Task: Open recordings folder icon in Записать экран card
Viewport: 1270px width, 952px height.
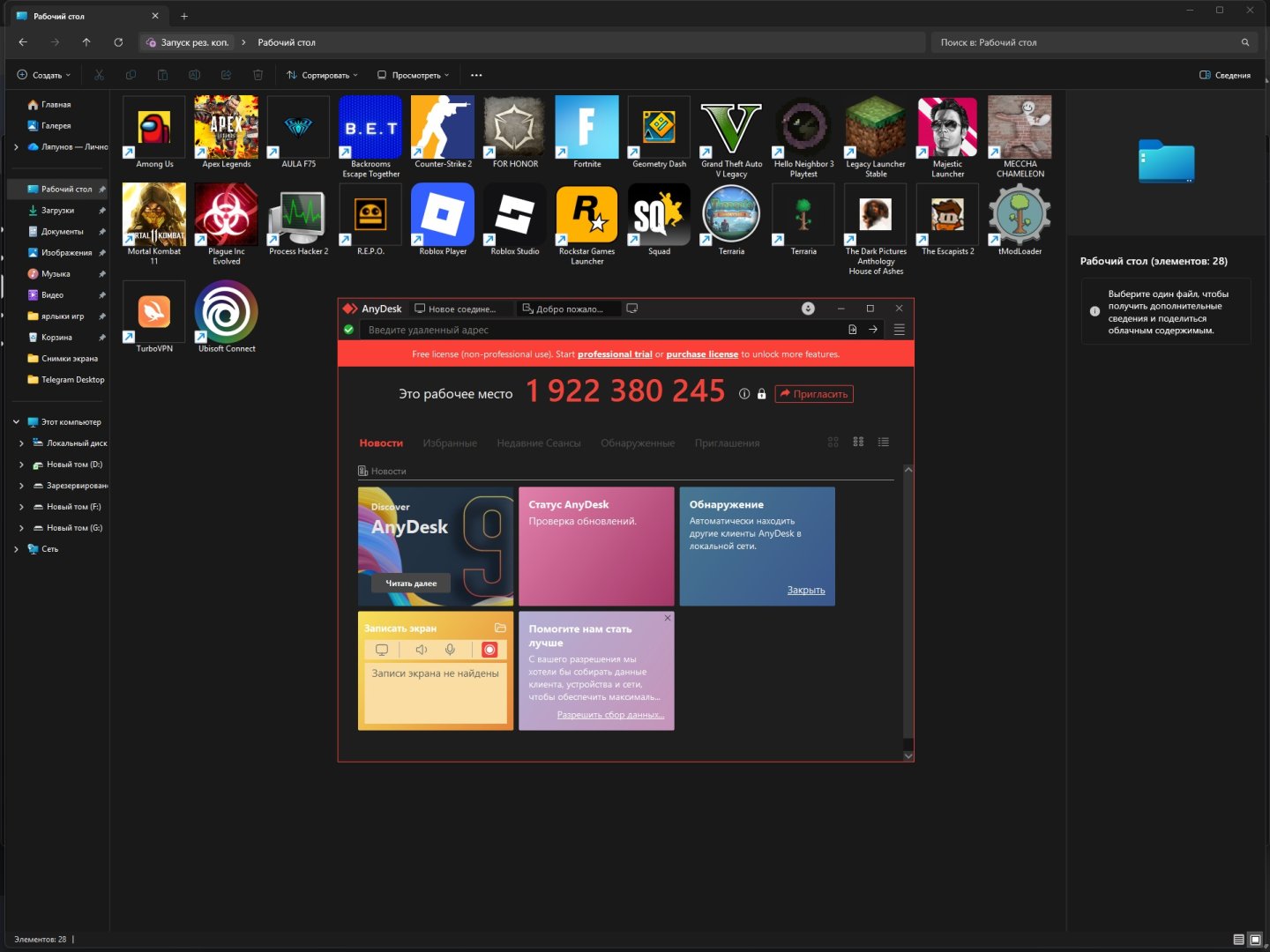Action: [500, 628]
